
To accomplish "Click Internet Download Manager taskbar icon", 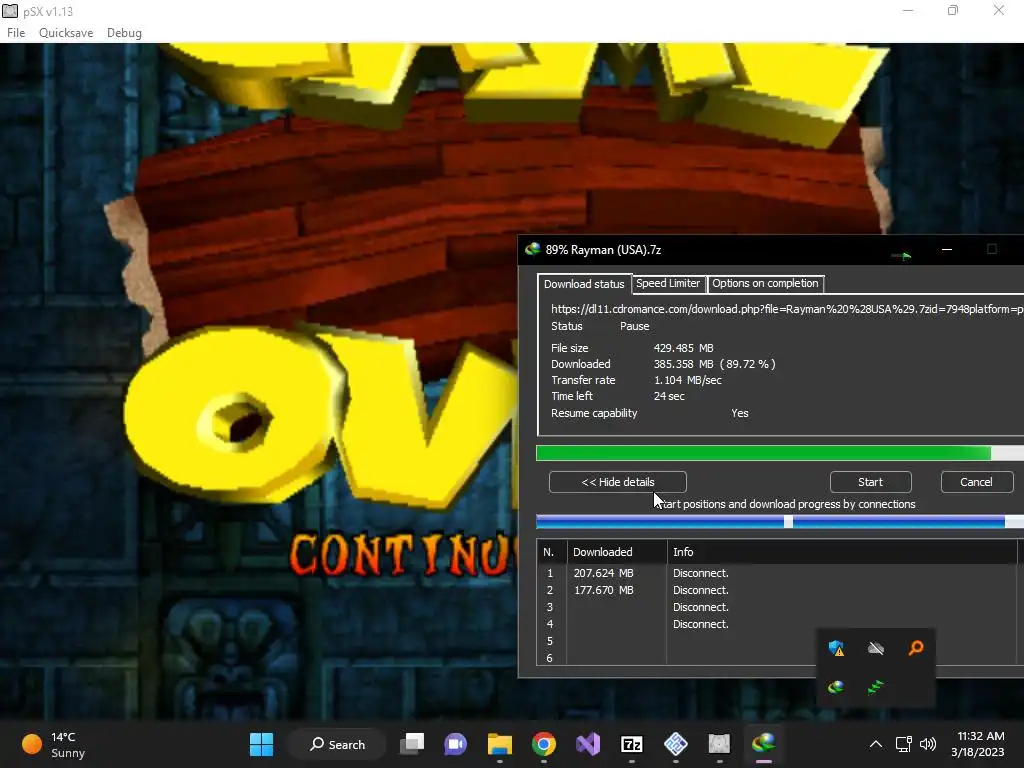I will point(763,744).
